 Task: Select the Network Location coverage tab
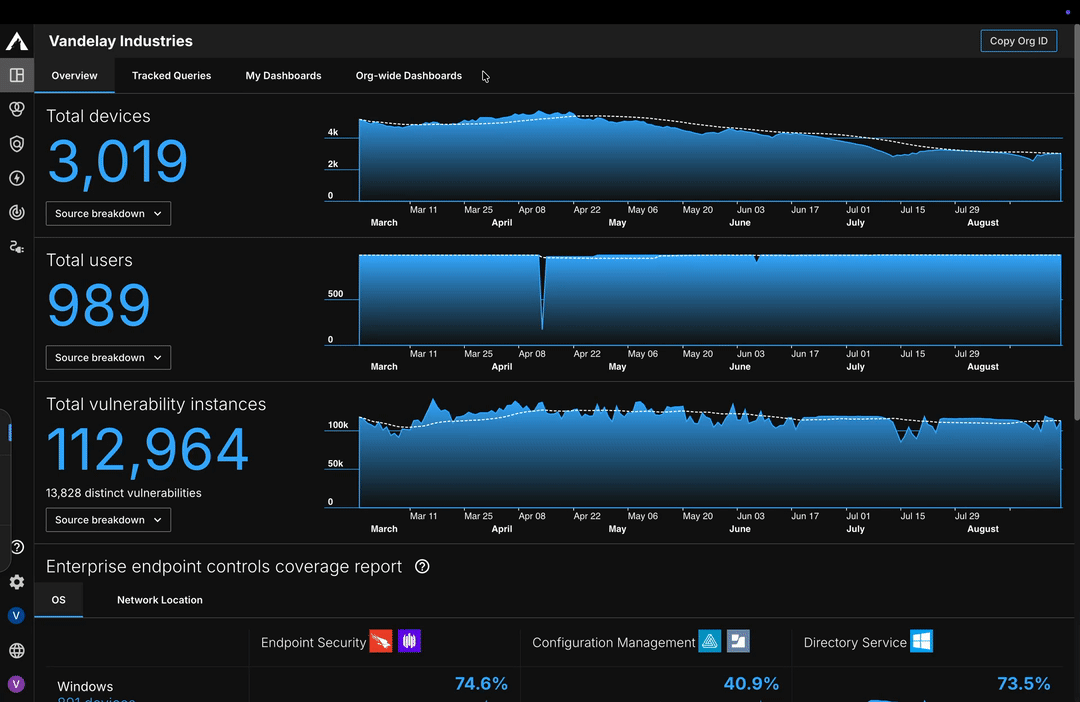coord(160,600)
